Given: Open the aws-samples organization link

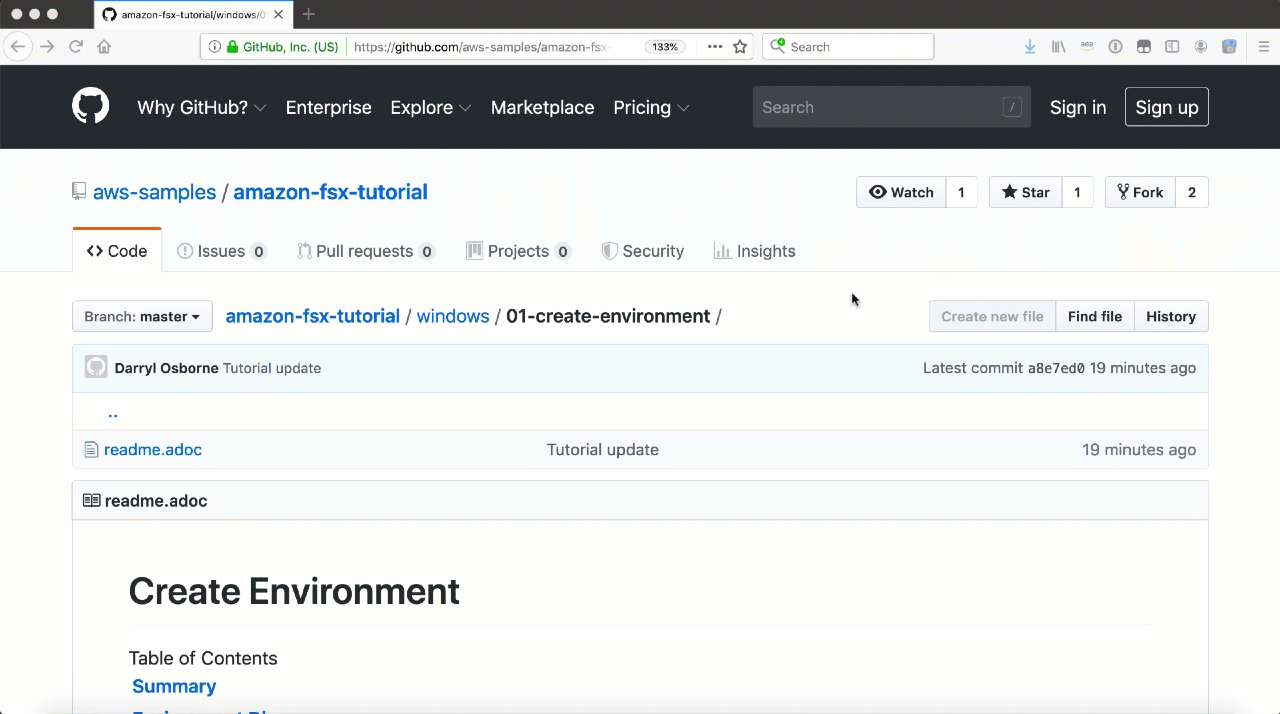Looking at the screenshot, I should [154, 192].
